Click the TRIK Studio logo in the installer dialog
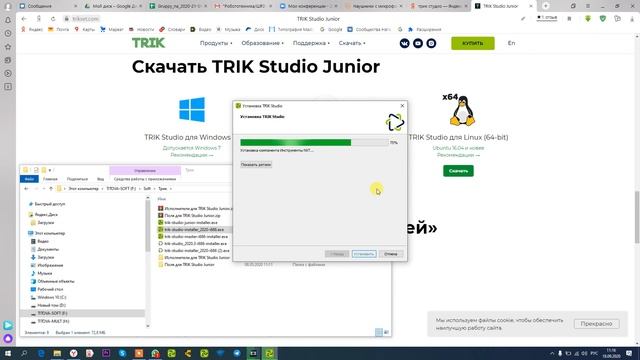Screen dimensions: 640x360 pyautogui.click(x=395, y=122)
